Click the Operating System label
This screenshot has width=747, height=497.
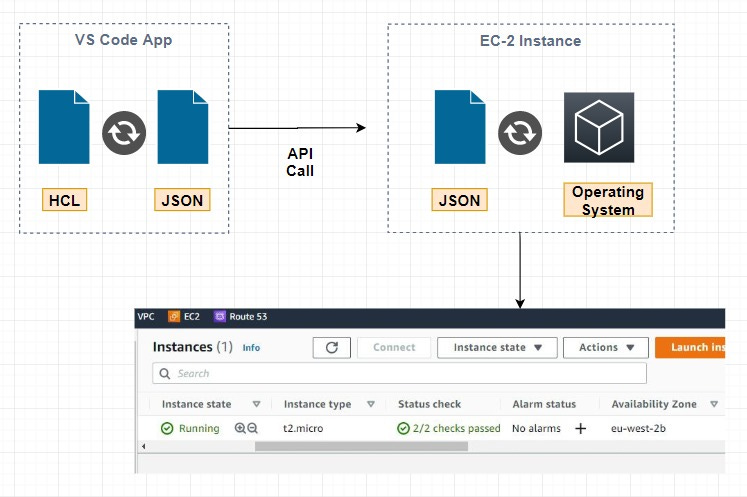(608, 200)
